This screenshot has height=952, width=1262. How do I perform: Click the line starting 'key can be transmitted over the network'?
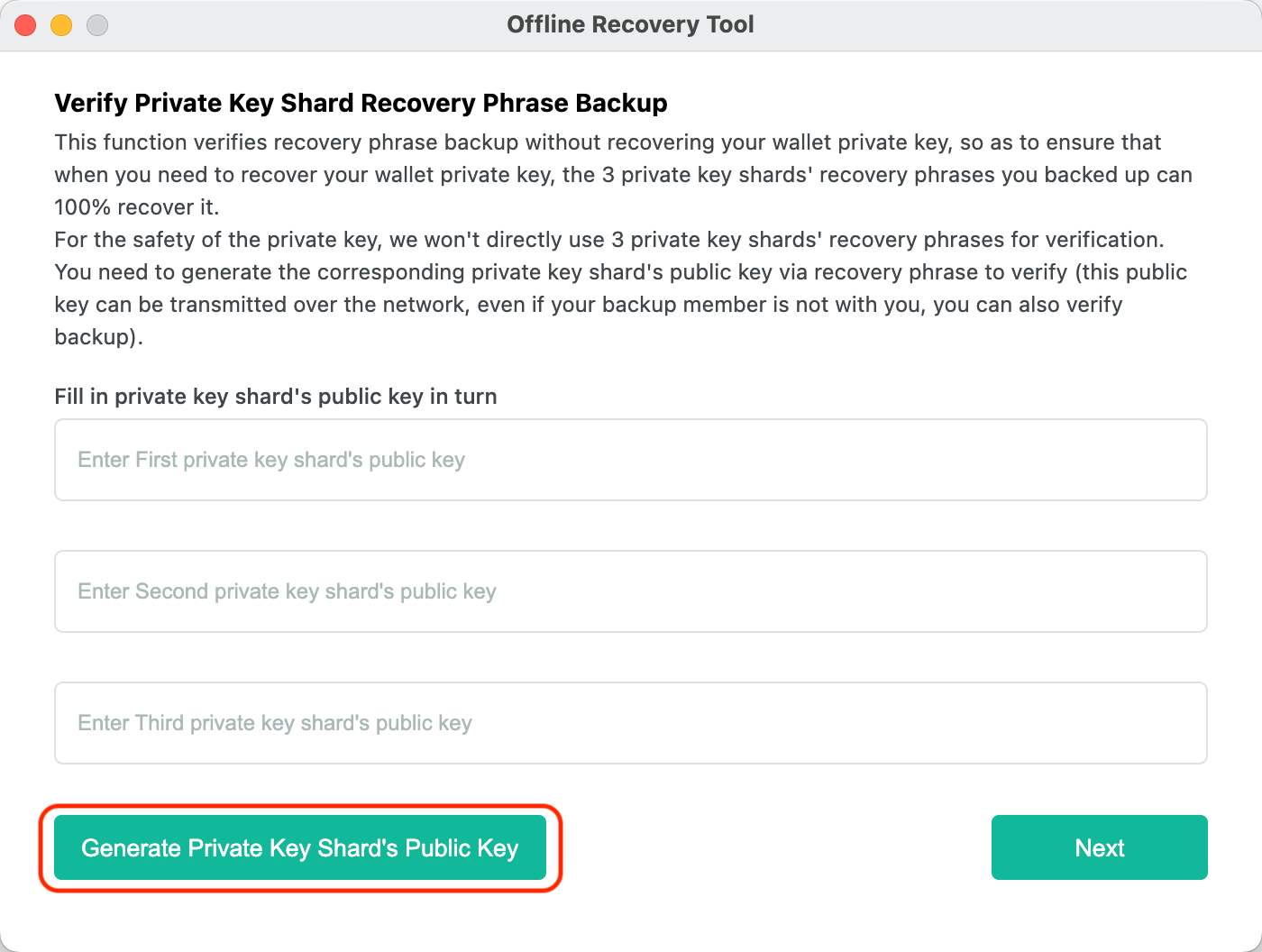coord(588,305)
